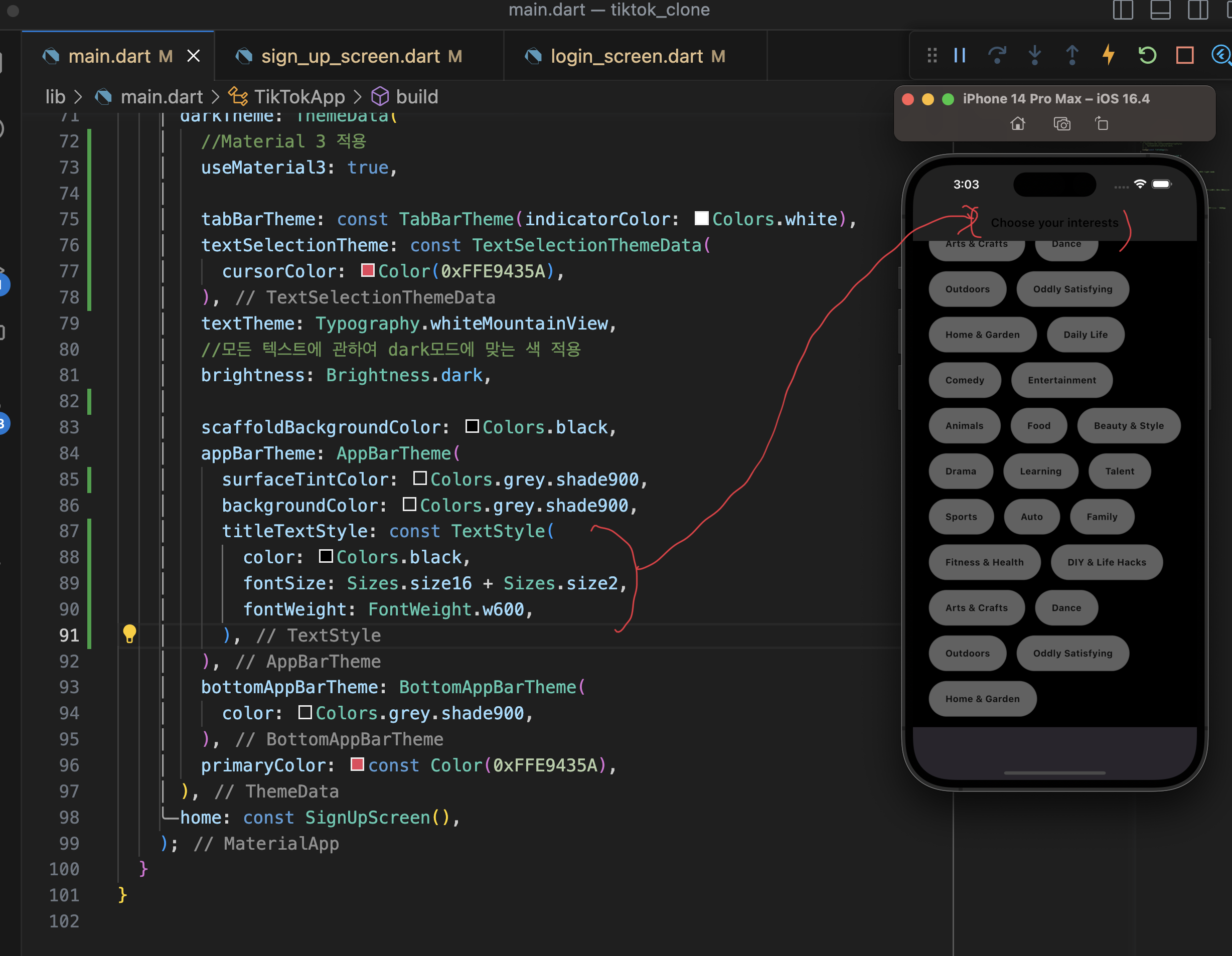The height and width of the screenshot is (956, 1232).
Task: Toggle the primary side bar layout
Action: pos(1123,10)
